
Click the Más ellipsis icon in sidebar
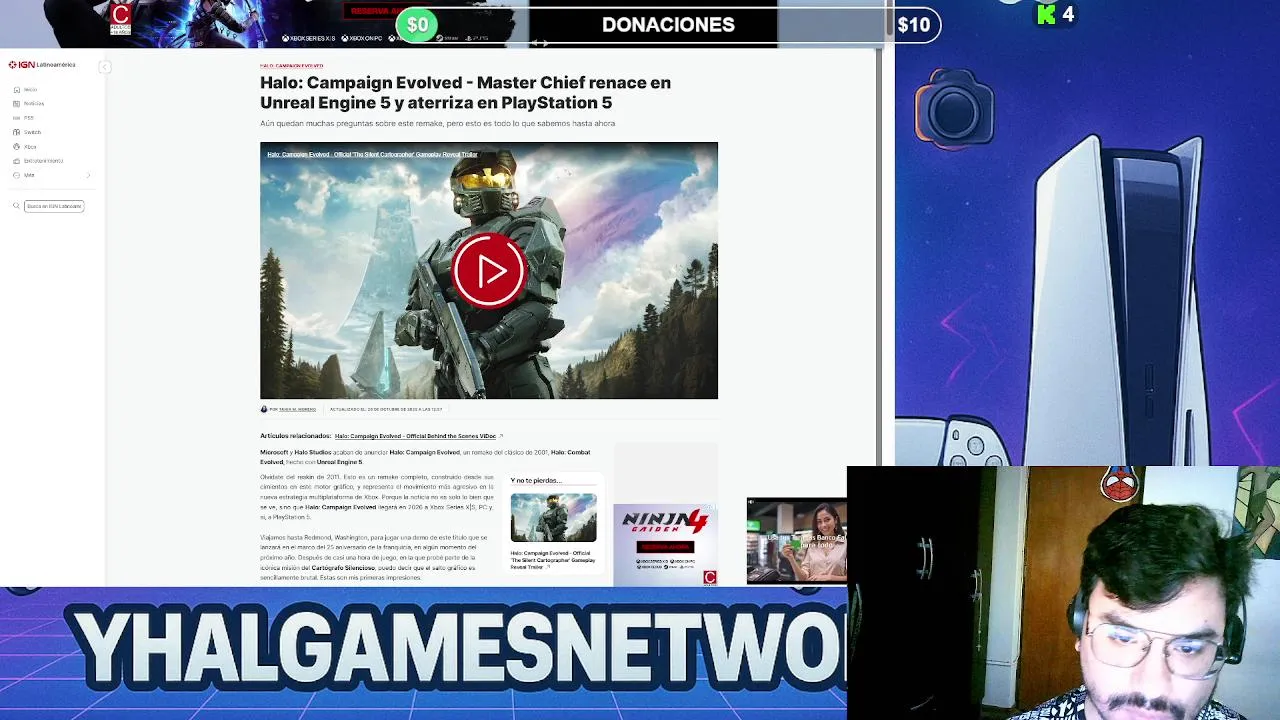[16, 175]
